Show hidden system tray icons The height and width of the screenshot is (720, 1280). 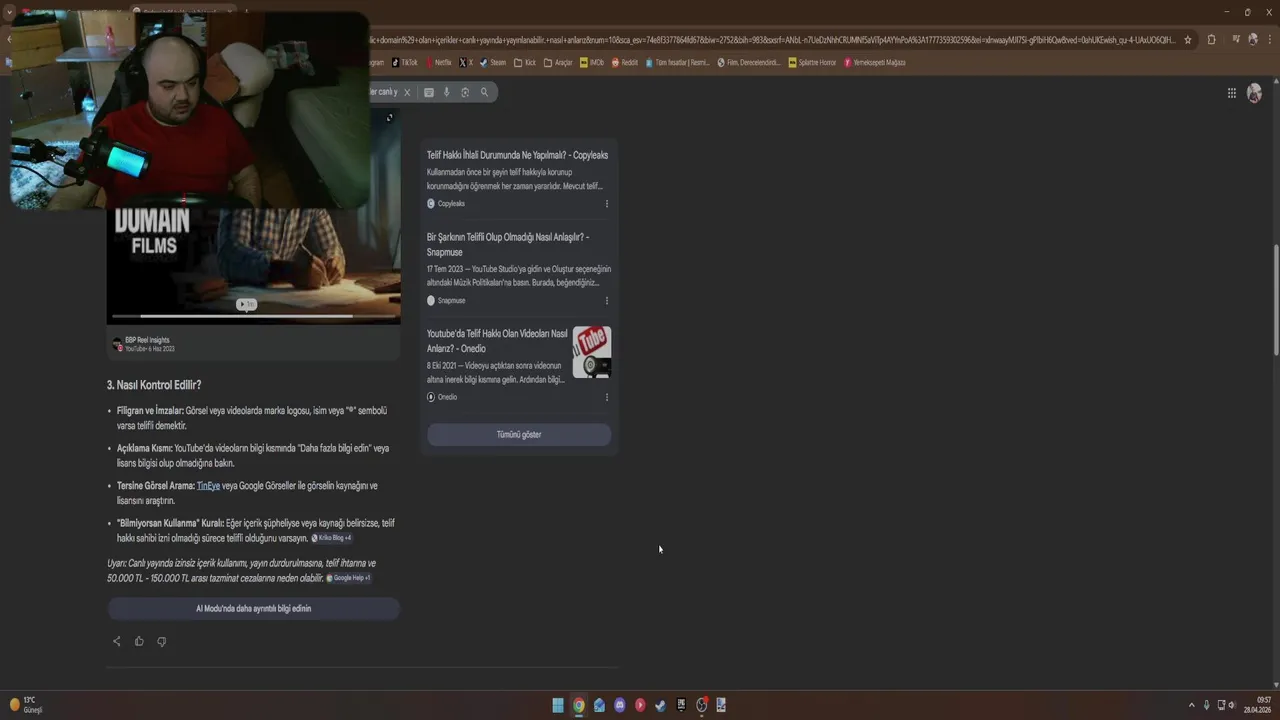tap(1191, 705)
